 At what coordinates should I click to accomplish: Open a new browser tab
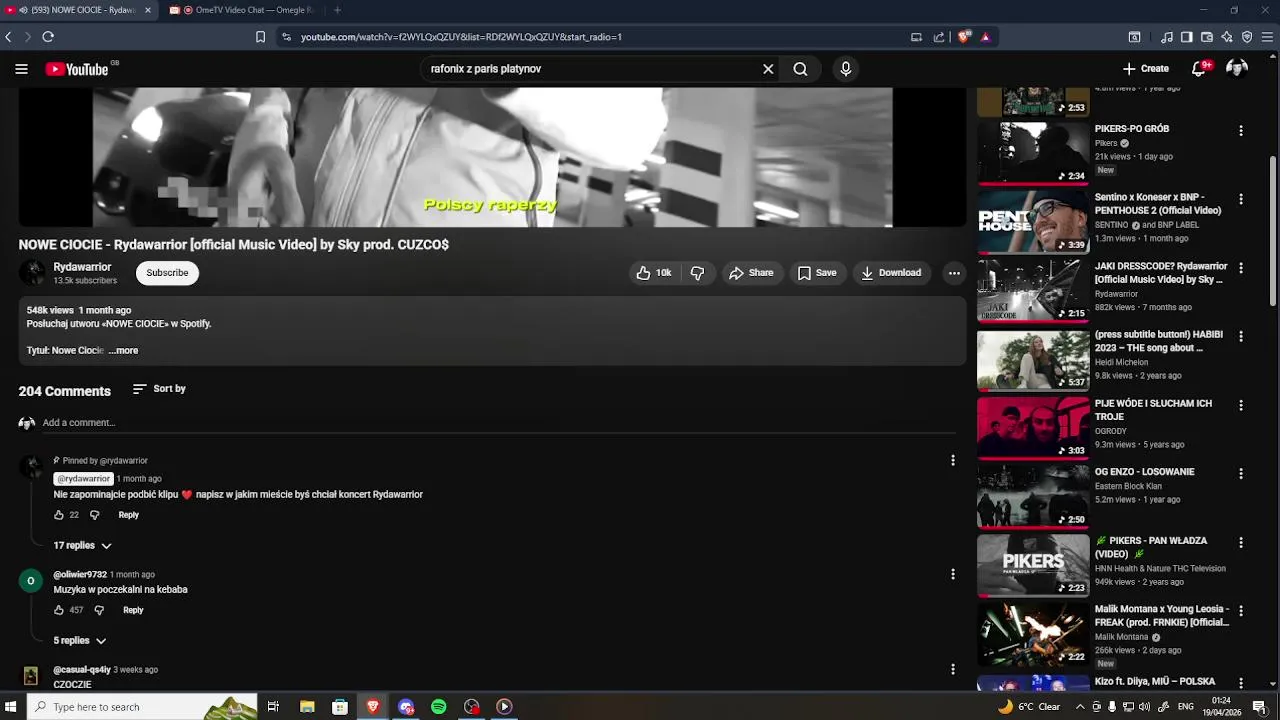point(337,10)
